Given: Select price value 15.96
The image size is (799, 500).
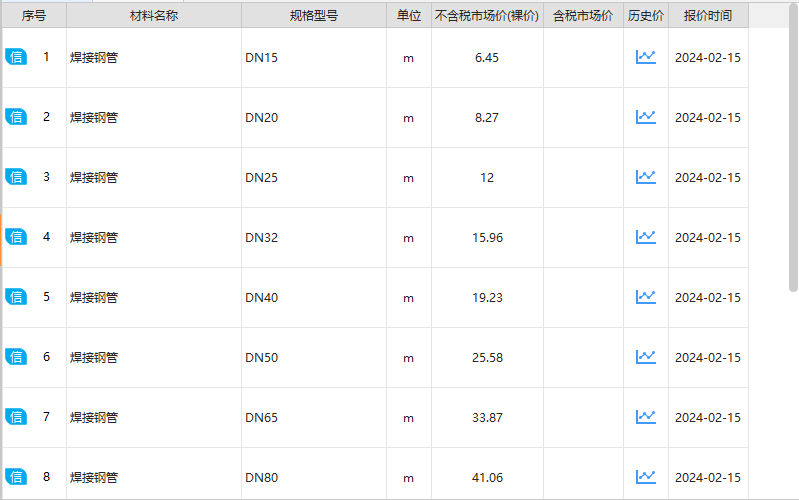Looking at the screenshot, I should (x=487, y=238).
